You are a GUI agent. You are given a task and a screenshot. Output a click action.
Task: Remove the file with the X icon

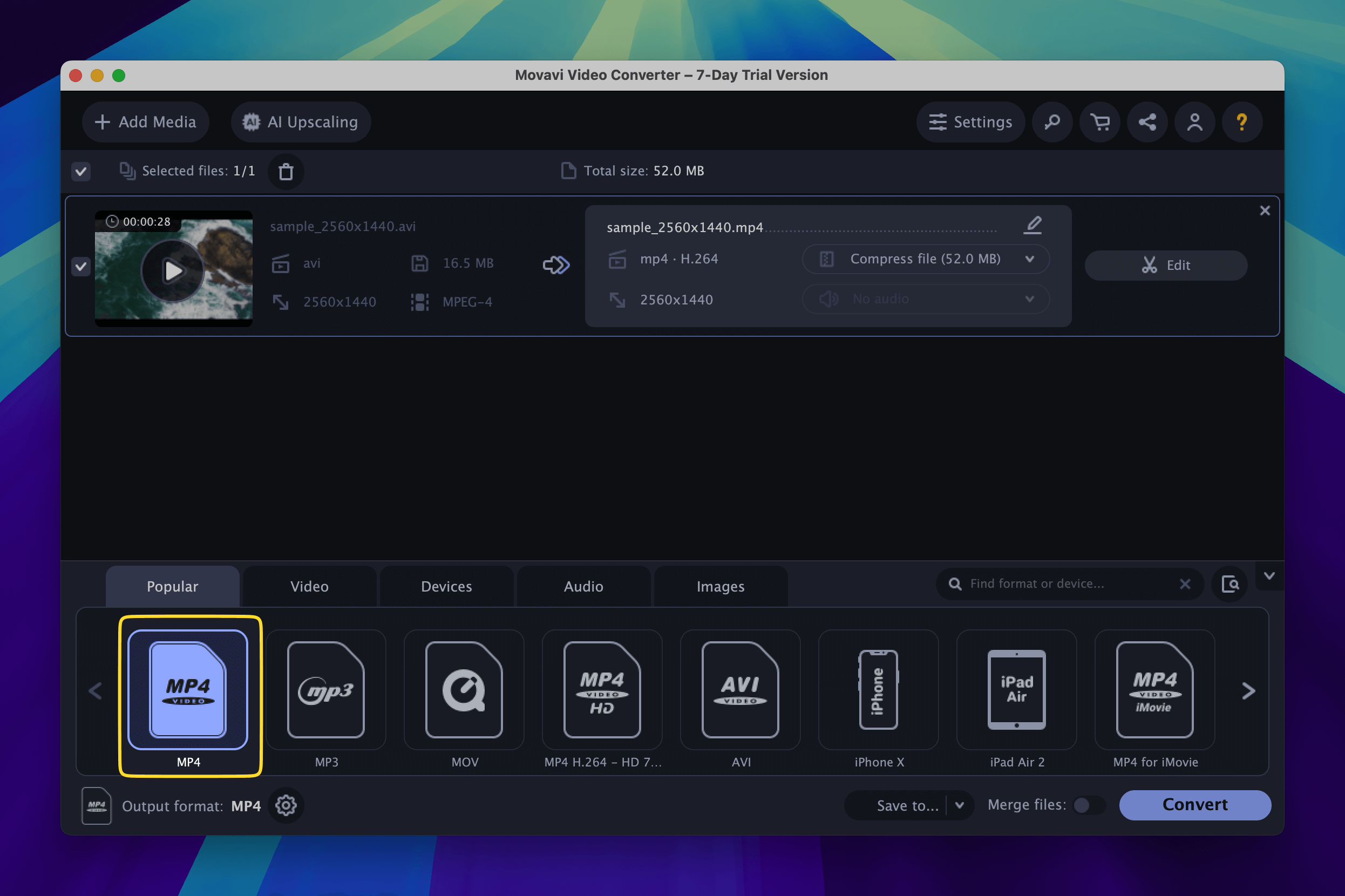click(x=1265, y=211)
